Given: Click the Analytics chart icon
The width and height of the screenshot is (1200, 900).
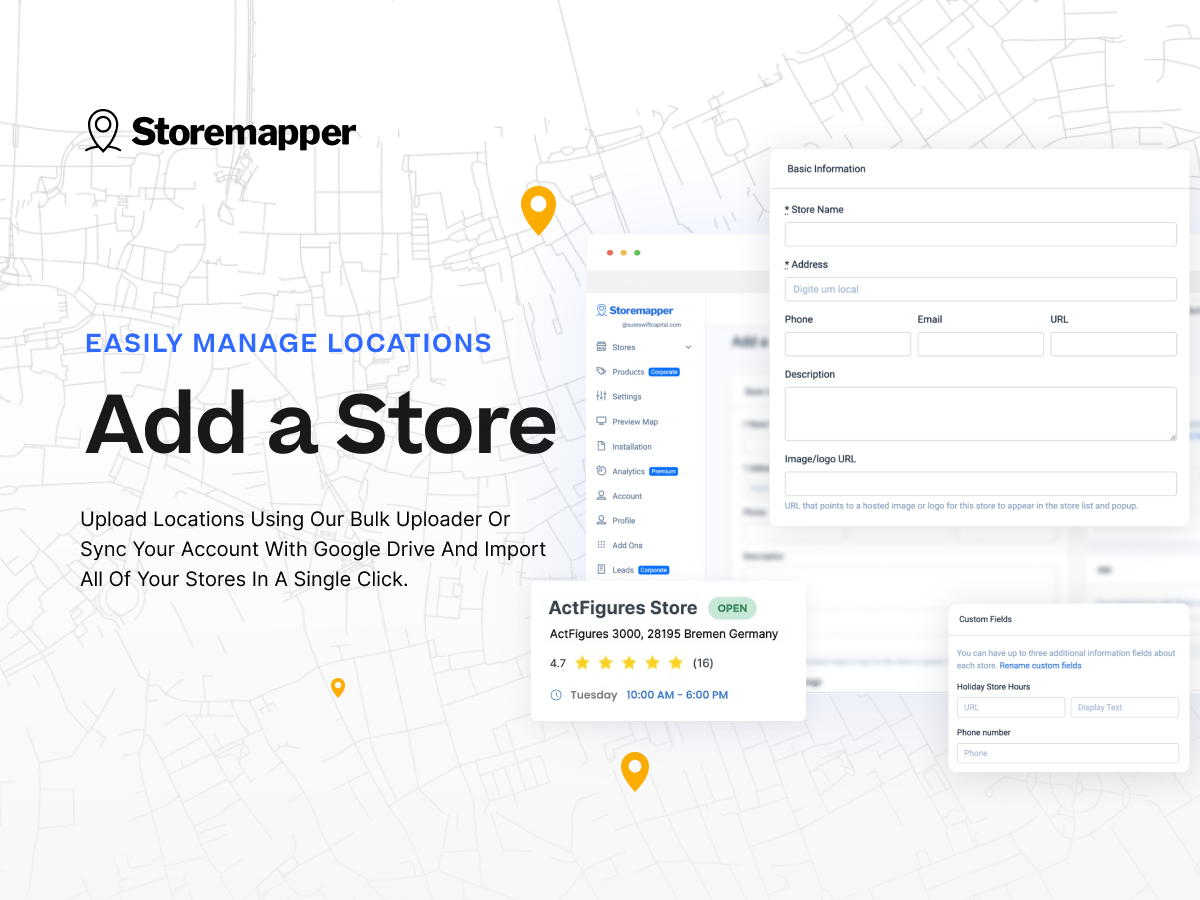Looking at the screenshot, I should click(601, 471).
